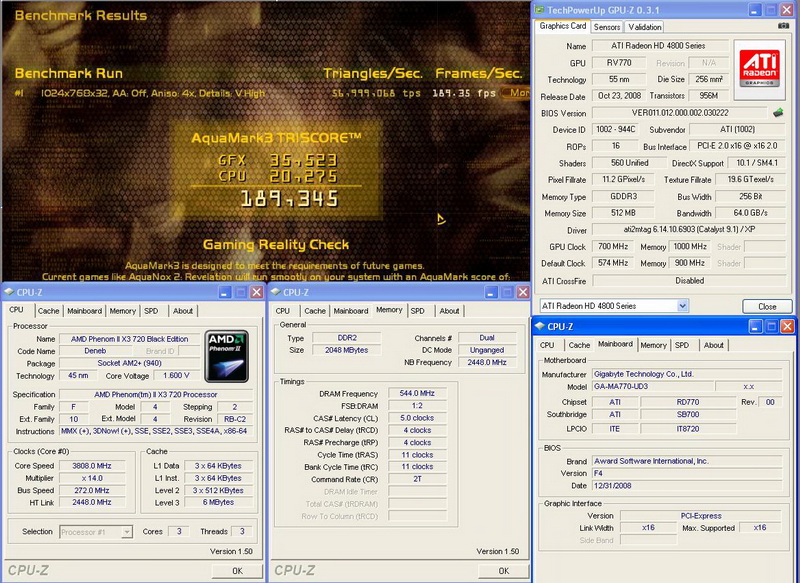Click OK in the left CPU-Z window
800x583 pixels.
point(237,570)
